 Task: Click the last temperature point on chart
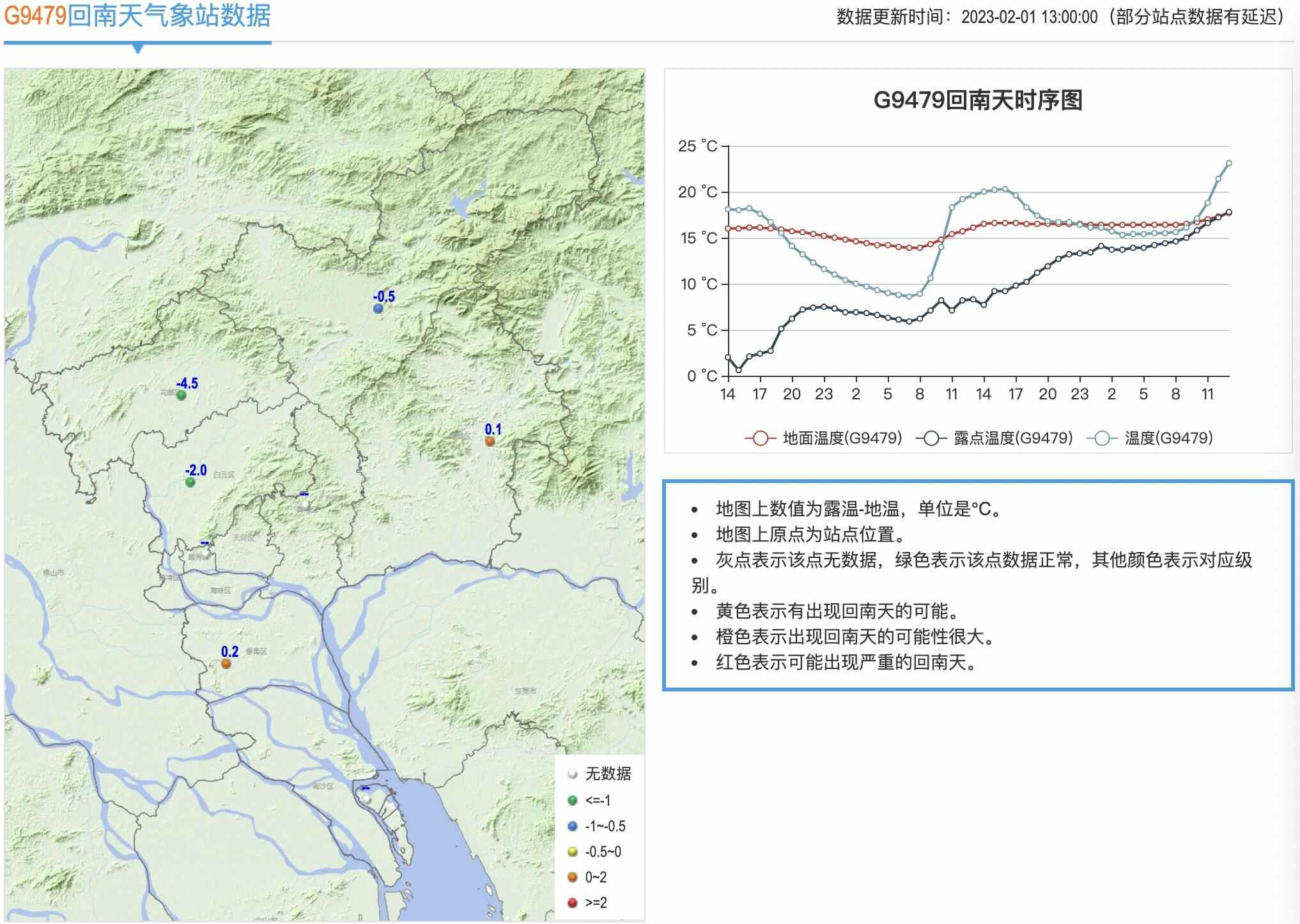coord(1228,164)
